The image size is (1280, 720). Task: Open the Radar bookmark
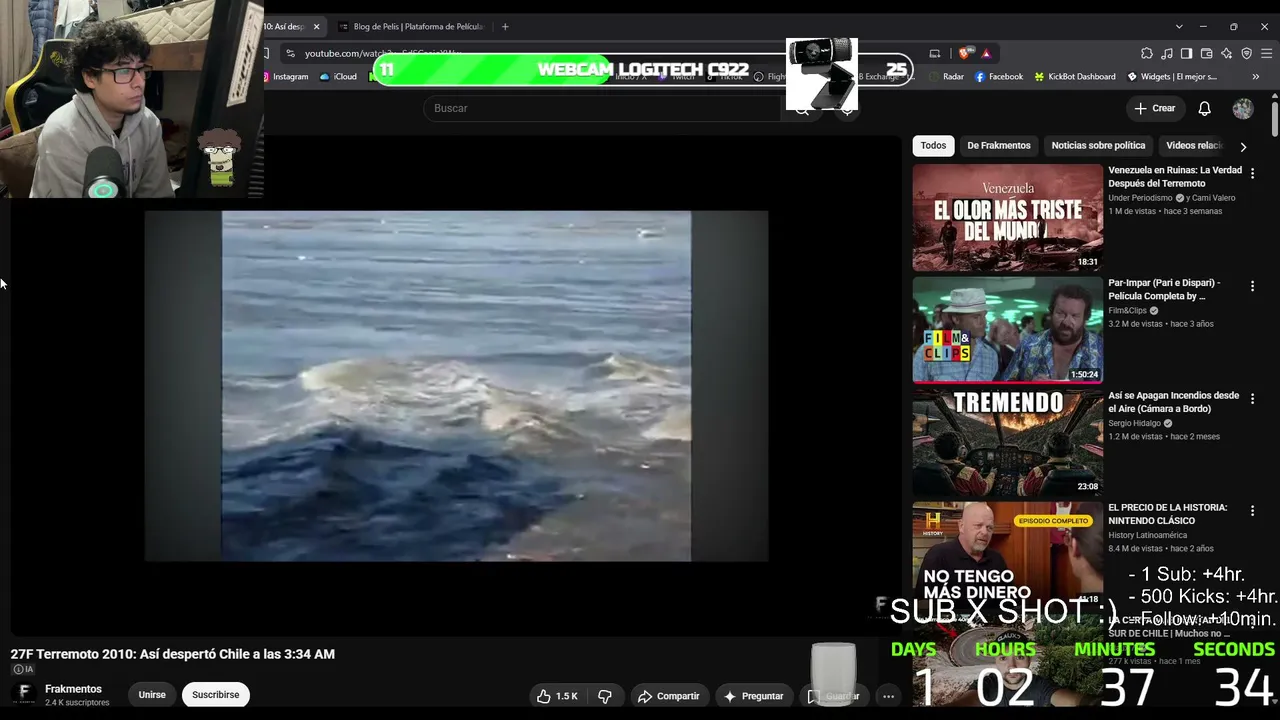tap(946, 76)
